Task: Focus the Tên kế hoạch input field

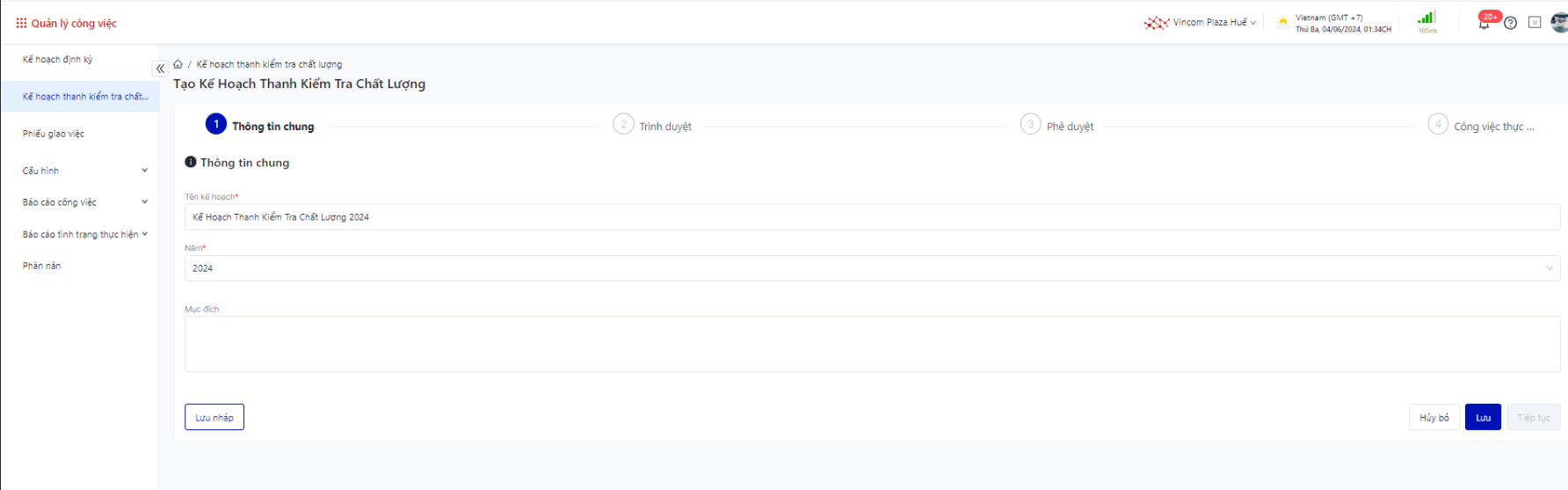Action: coord(872,217)
